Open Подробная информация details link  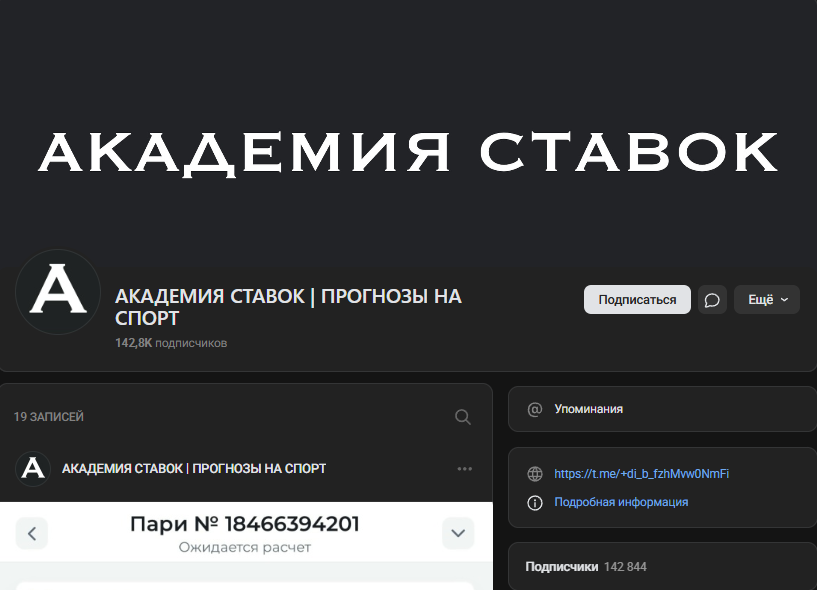(x=621, y=502)
